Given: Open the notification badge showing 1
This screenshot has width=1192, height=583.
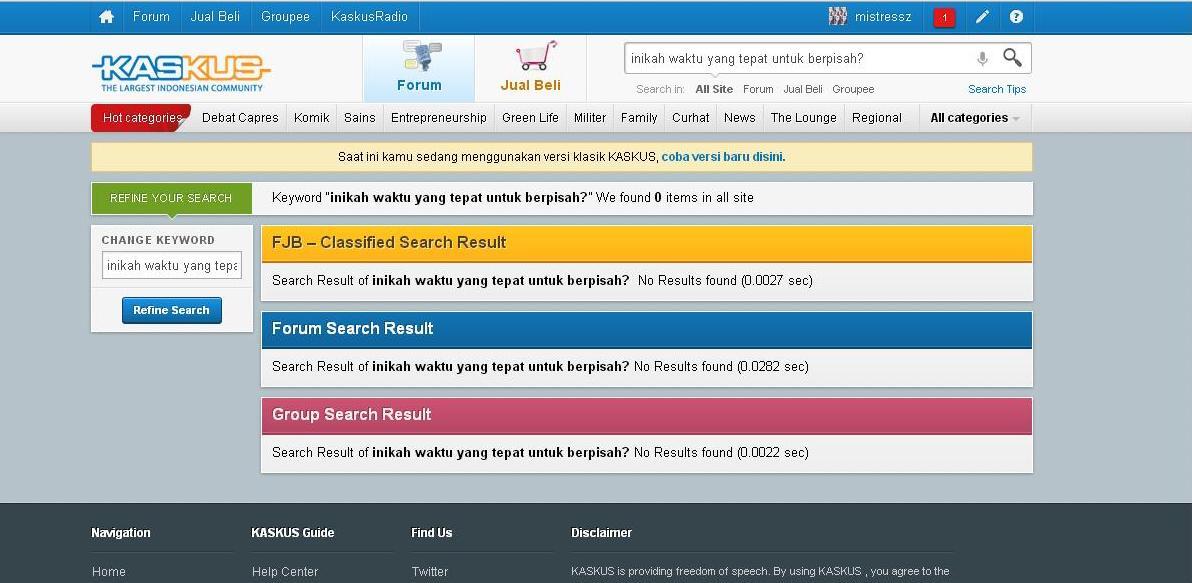Looking at the screenshot, I should [x=944, y=17].
